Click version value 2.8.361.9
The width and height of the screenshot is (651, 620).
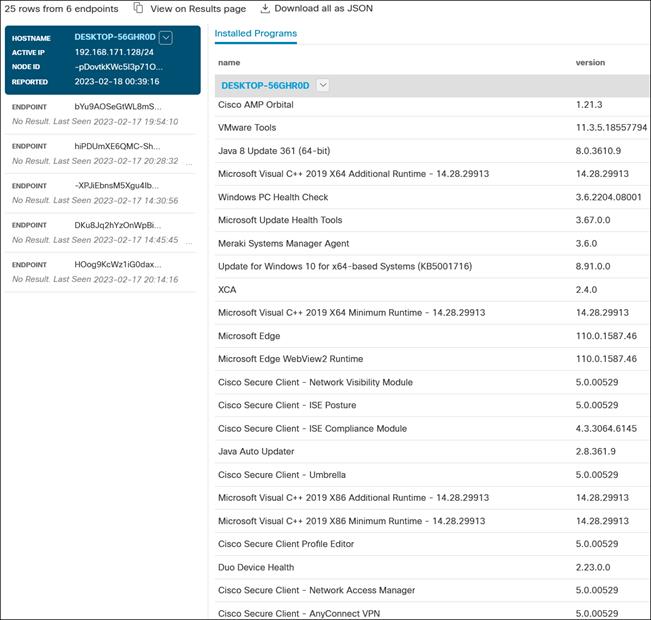tap(595, 451)
